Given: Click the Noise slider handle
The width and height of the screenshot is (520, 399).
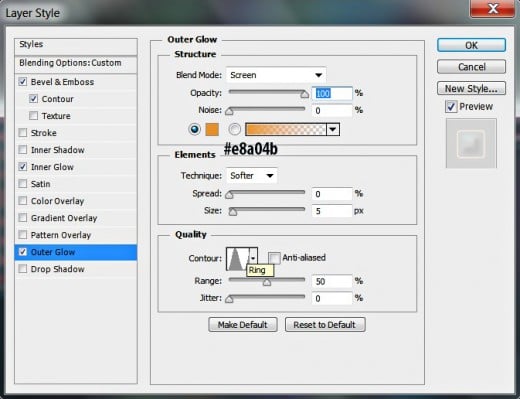Looking at the screenshot, I should click(x=229, y=111).
